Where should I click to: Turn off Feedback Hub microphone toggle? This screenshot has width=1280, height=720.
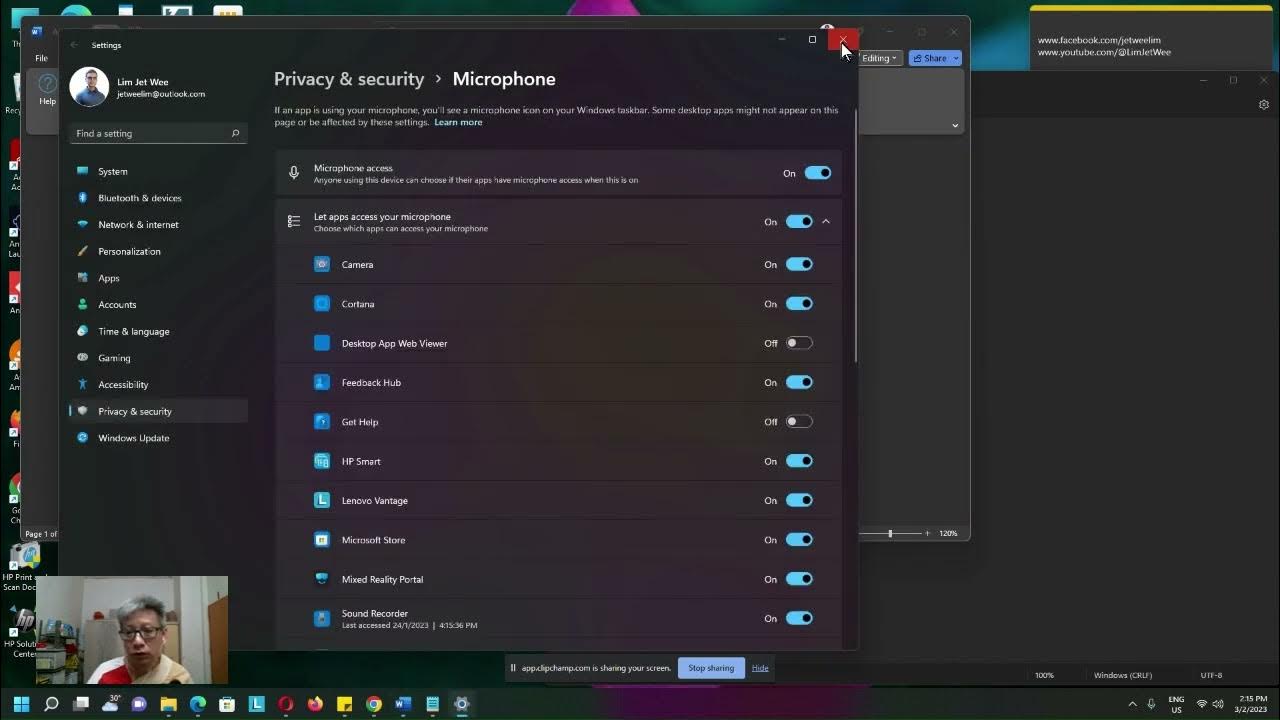pyautogui.click(x=799, y=382)
